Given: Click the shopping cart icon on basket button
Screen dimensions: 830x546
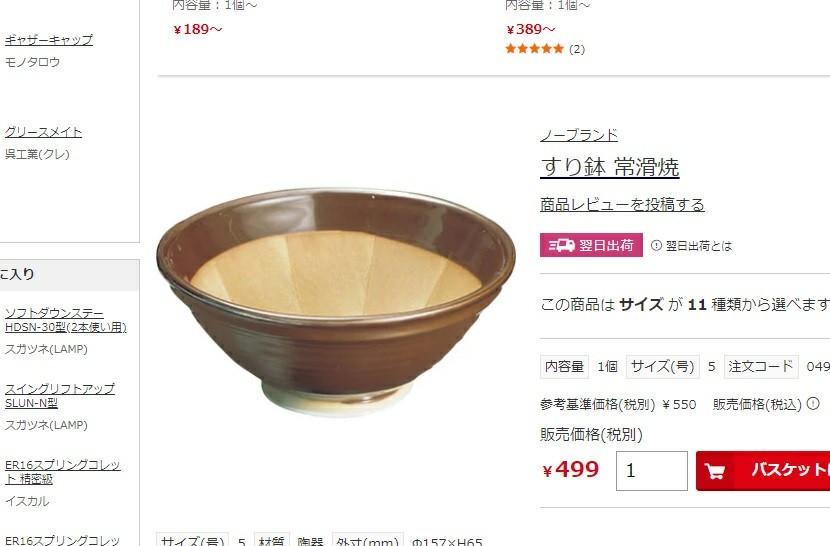Looking at the screenshot, I should 715,471.
